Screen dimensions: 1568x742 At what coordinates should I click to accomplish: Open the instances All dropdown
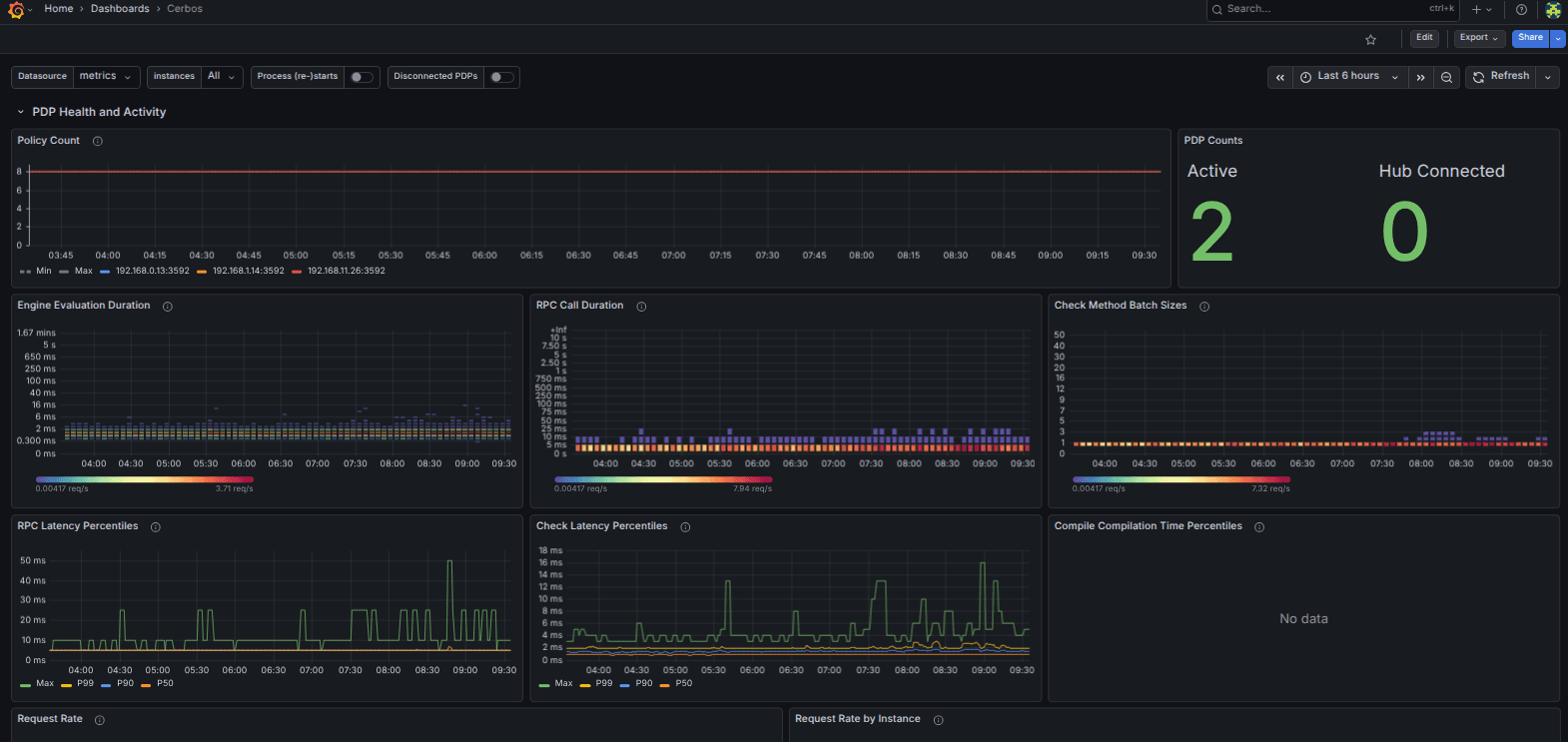pyautogui.click(x=222, y=77)
